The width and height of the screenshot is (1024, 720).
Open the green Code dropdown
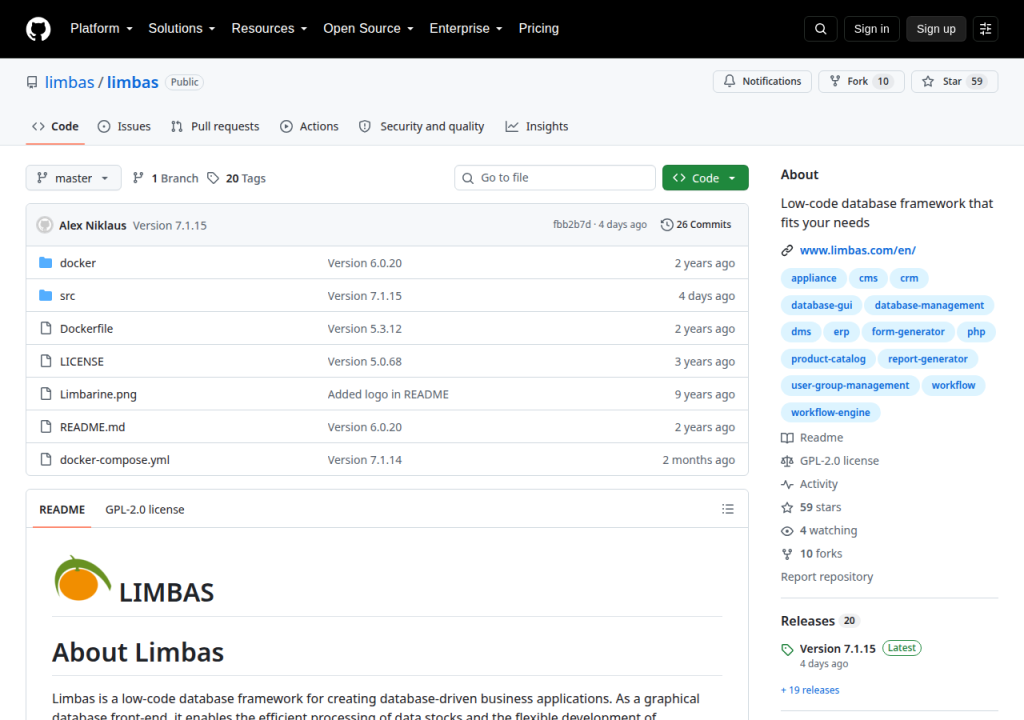coord(705,178)
